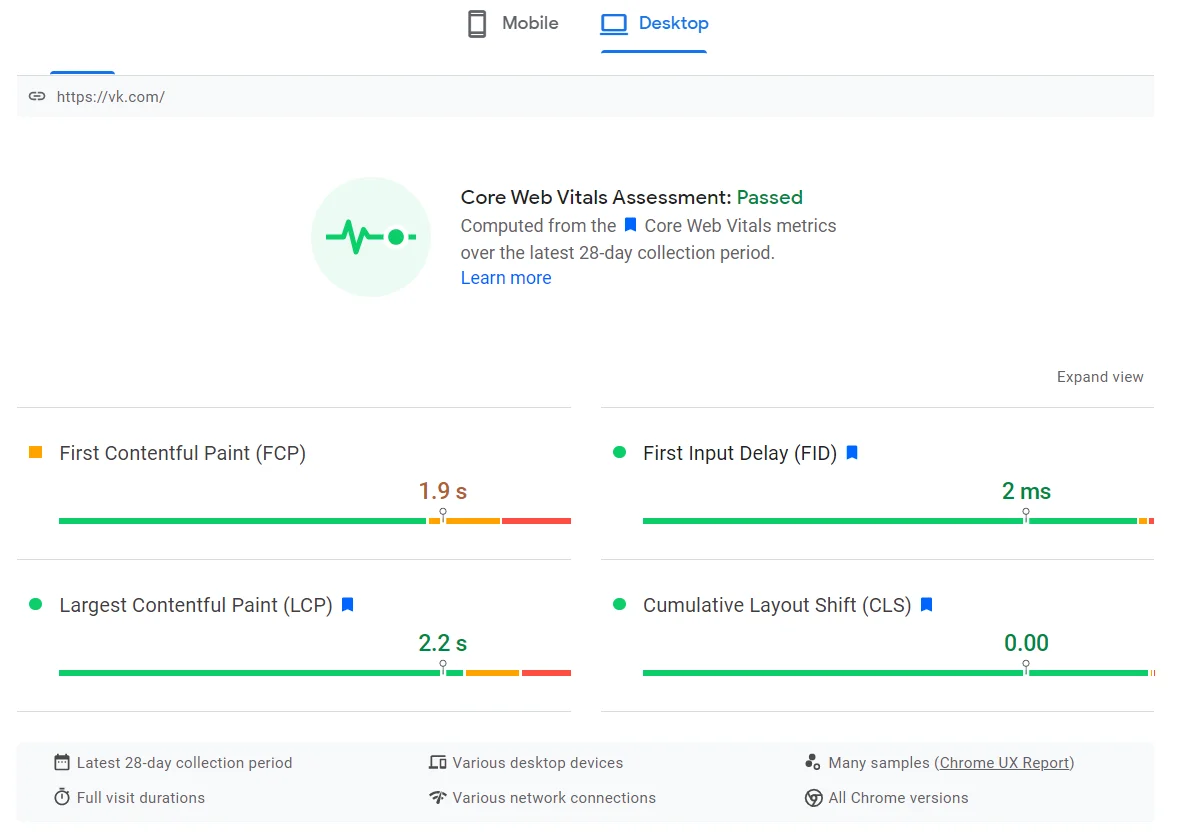Image resolution: width=1184 pixels, height=840 pixels.
Task: Click the stopwatch icon for visit durations
Action: coord(62,798)
